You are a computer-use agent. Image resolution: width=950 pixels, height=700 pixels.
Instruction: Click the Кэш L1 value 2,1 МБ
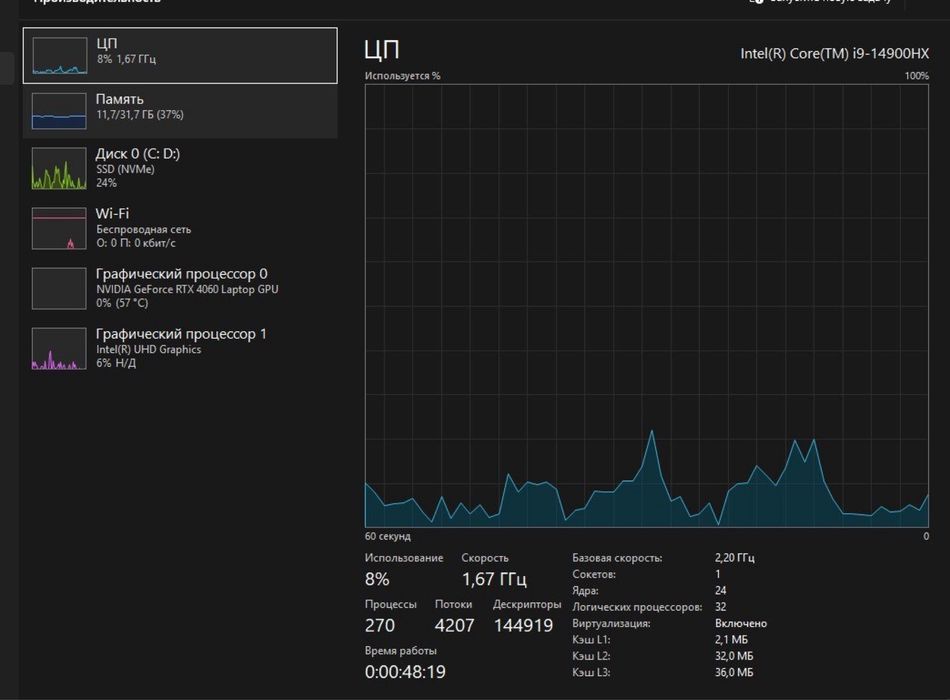(x=731, y=639)
